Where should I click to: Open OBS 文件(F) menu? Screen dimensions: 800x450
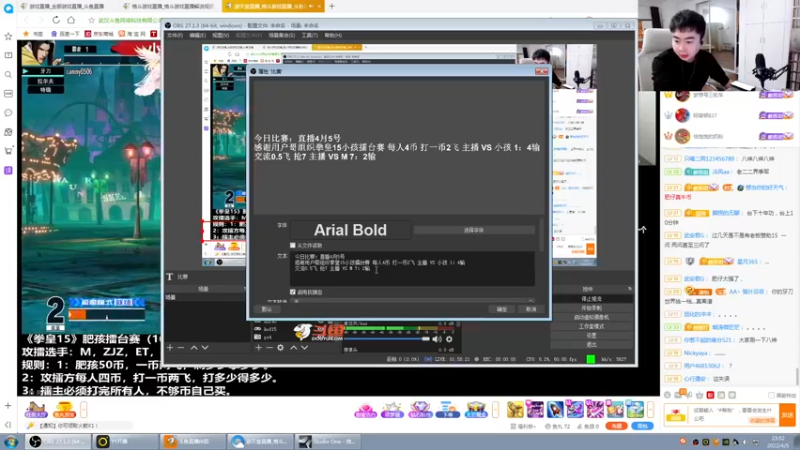point(174,35)
